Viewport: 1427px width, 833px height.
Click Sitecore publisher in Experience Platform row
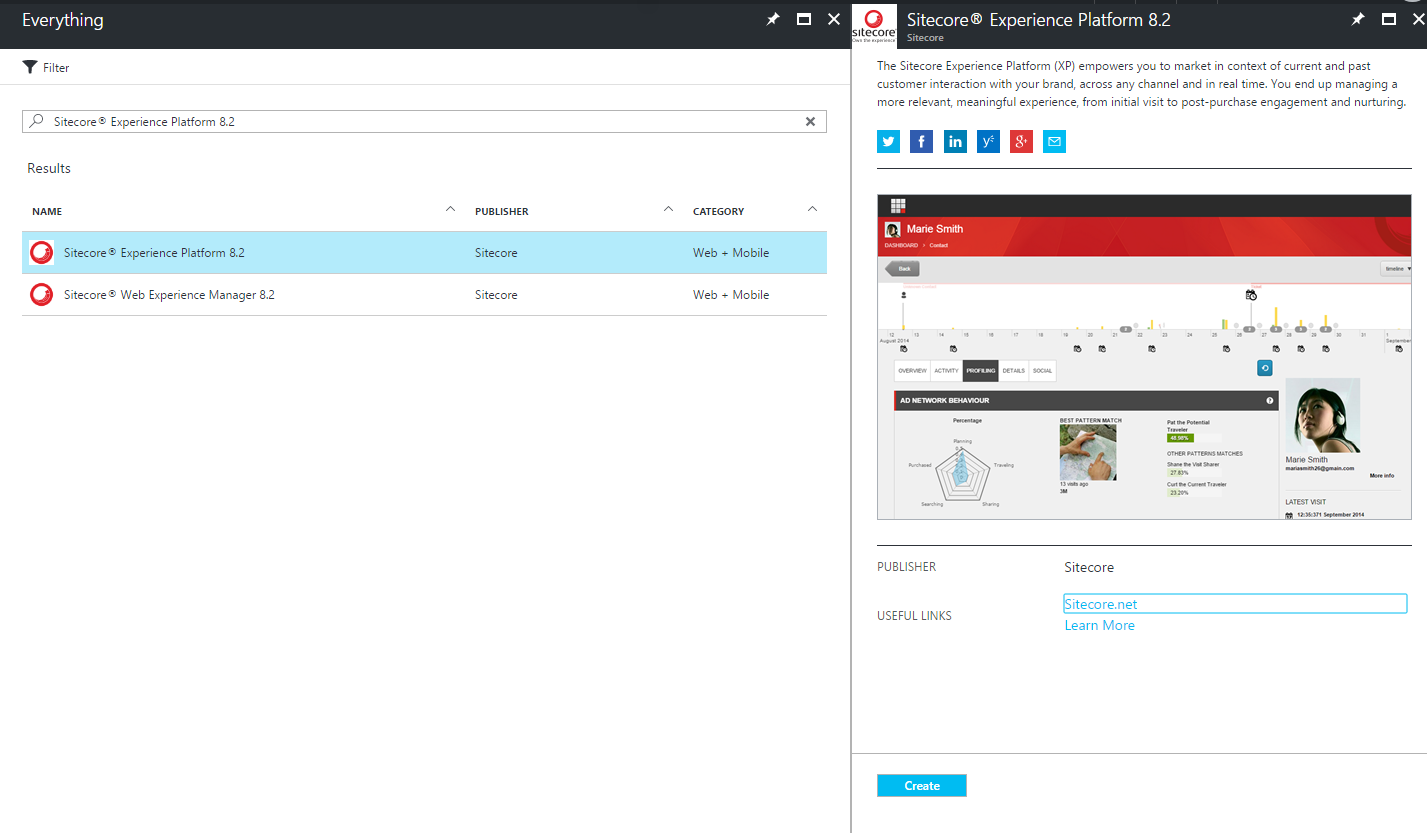tap(496, 253)
